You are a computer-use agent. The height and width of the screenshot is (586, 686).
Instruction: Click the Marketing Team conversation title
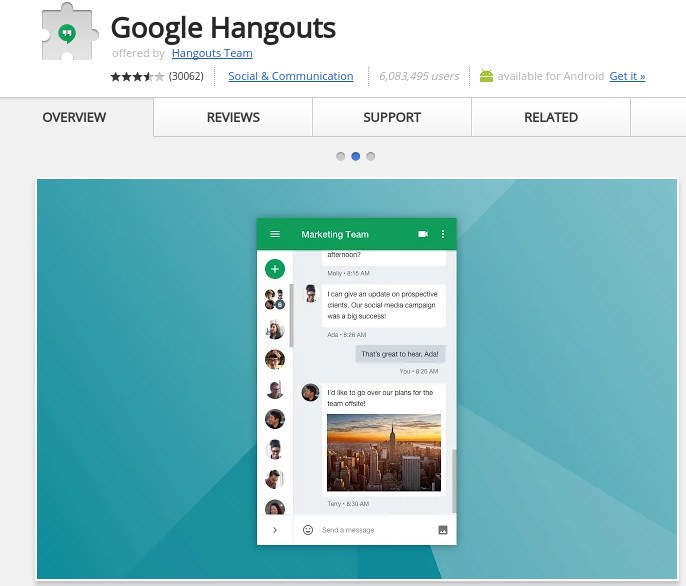[x=335, y=235]
